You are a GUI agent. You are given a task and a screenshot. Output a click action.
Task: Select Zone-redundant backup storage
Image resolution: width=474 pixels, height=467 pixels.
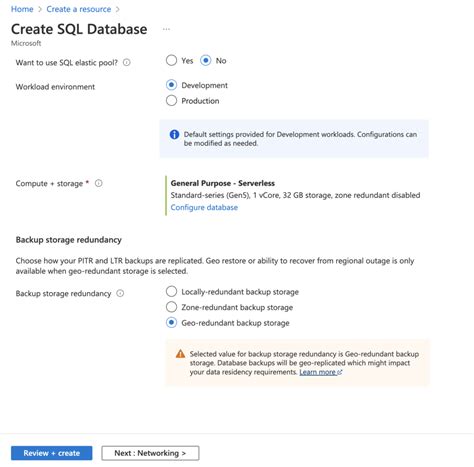tap(171, 307)
